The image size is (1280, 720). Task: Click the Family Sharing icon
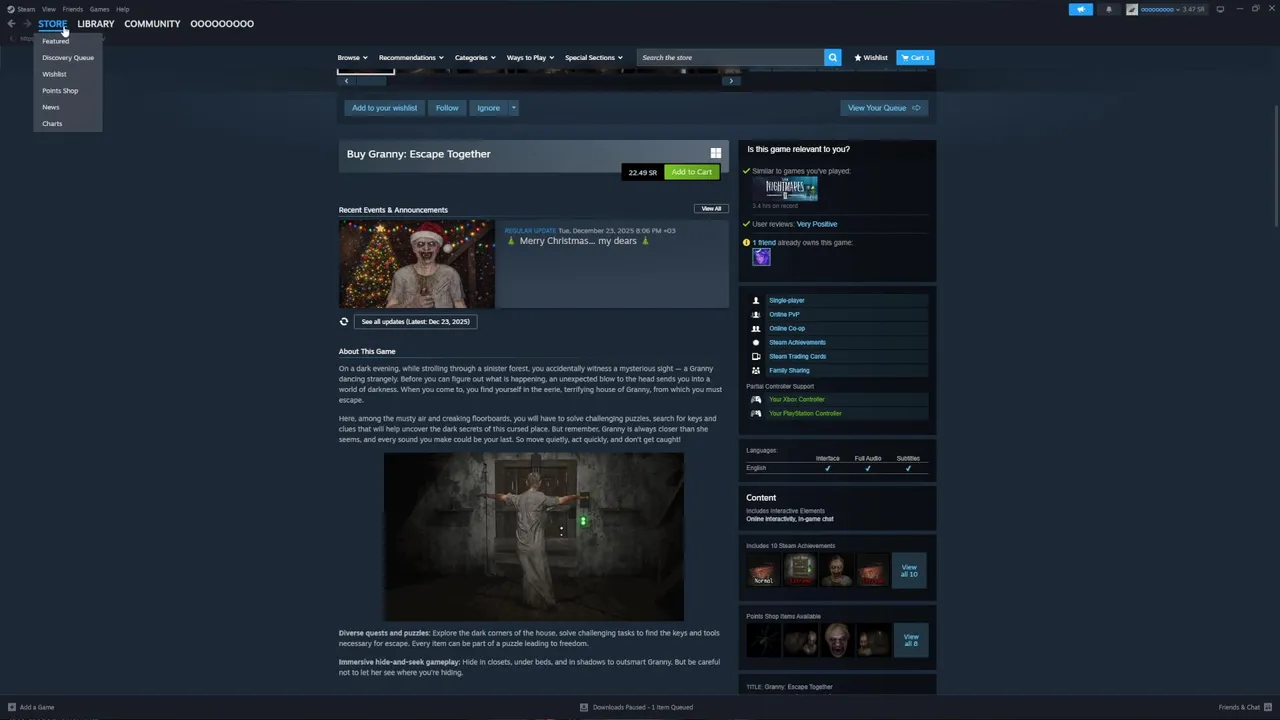(756, 370)
